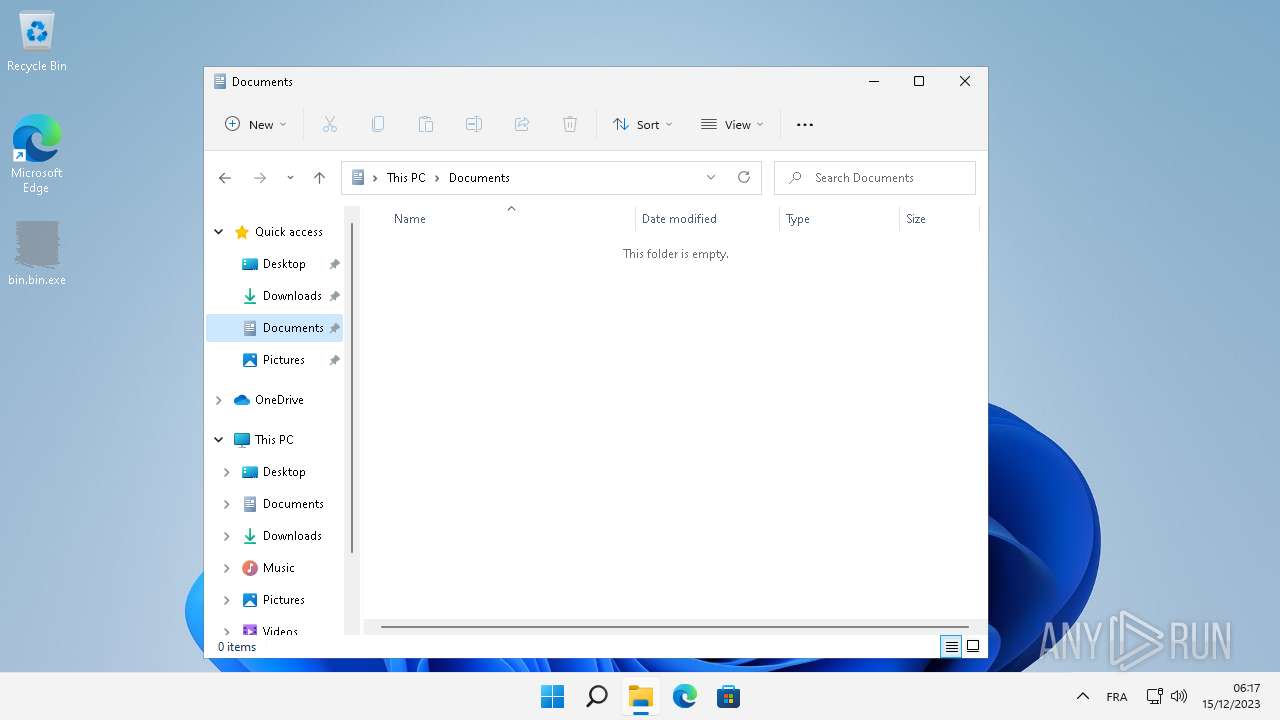The width and height of the screenshot is (1280, 720).
Task: Select Downloads in Quick access
Action: coord(275,296)
